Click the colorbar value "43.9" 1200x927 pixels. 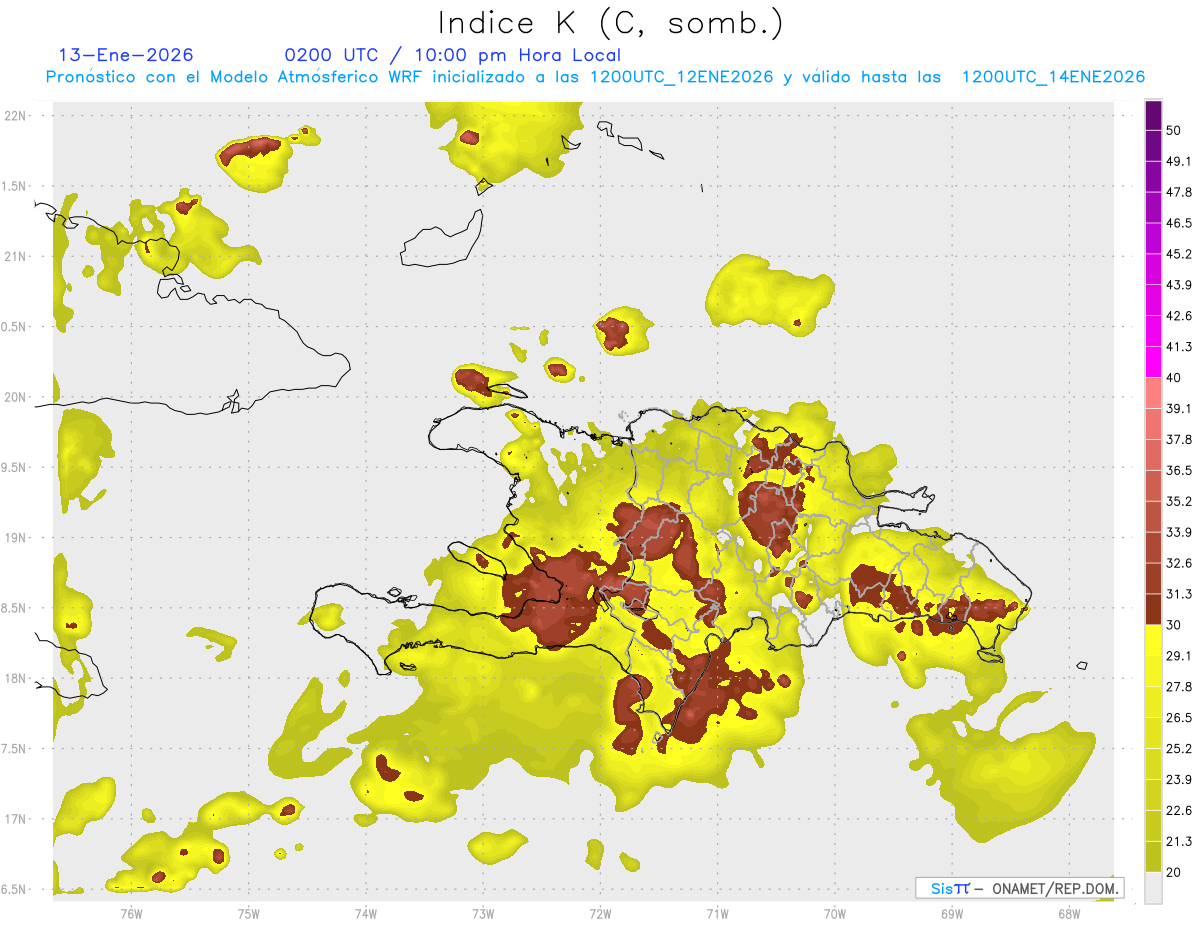tap(1179, 285)
